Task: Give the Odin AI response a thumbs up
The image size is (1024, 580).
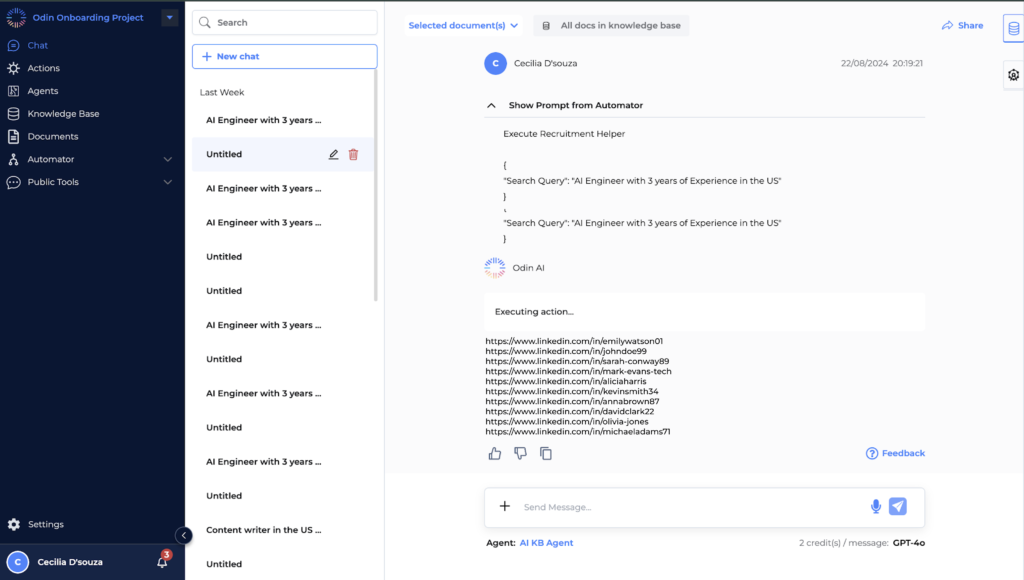Action: tap(495, 453)
